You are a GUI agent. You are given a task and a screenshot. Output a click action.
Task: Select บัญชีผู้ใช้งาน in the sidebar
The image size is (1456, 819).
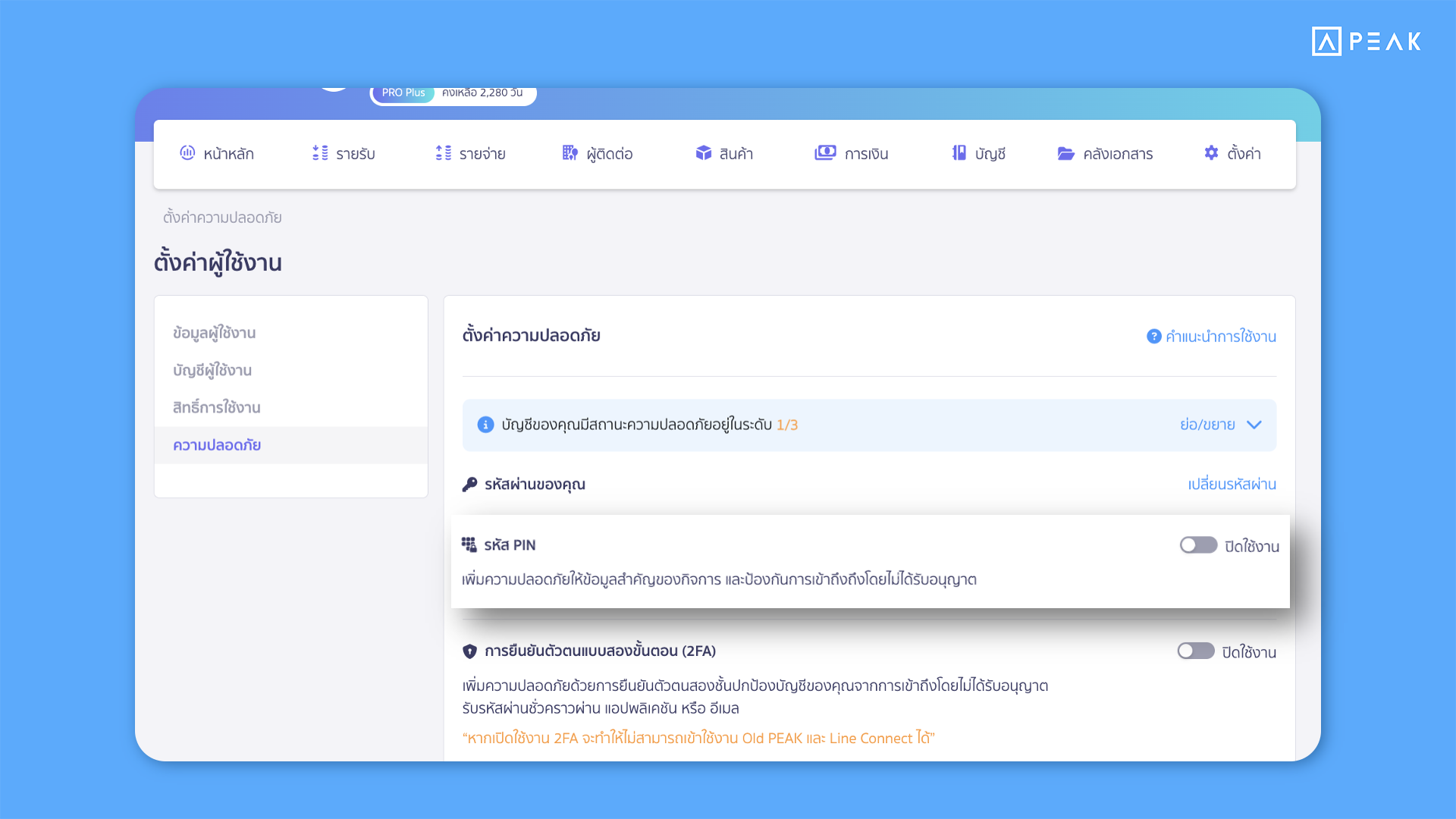pos(212,370)
